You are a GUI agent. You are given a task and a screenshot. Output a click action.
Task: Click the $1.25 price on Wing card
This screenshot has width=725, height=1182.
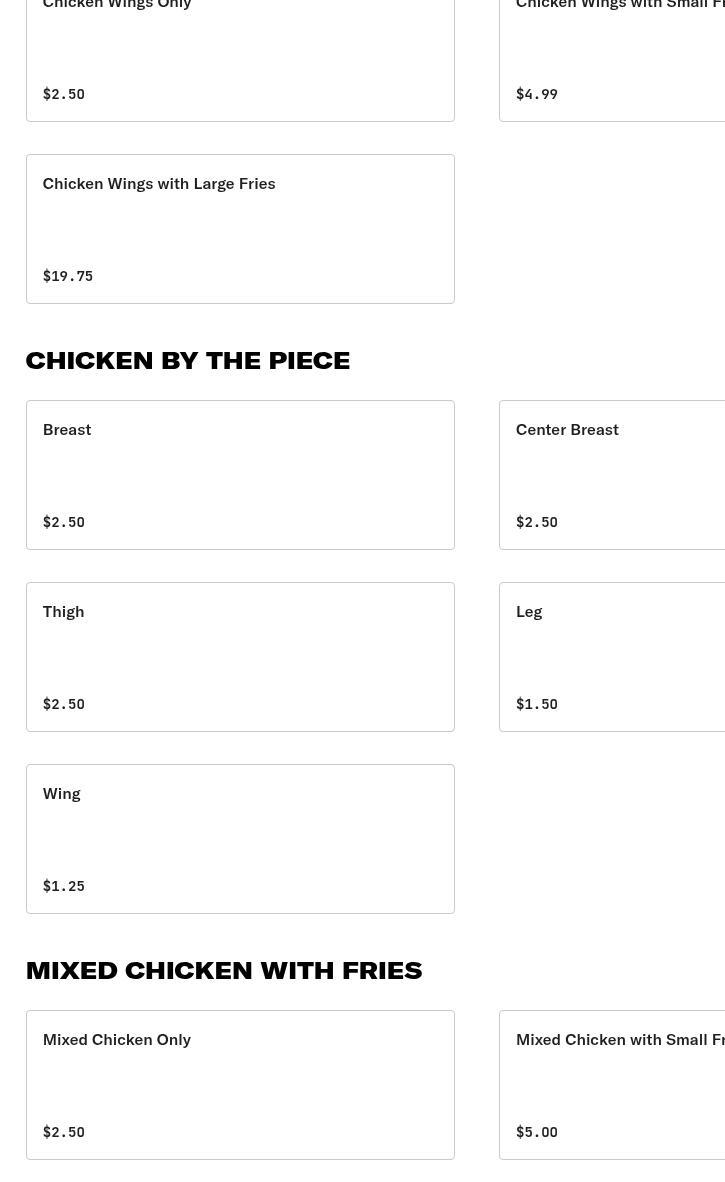(64, 886)
